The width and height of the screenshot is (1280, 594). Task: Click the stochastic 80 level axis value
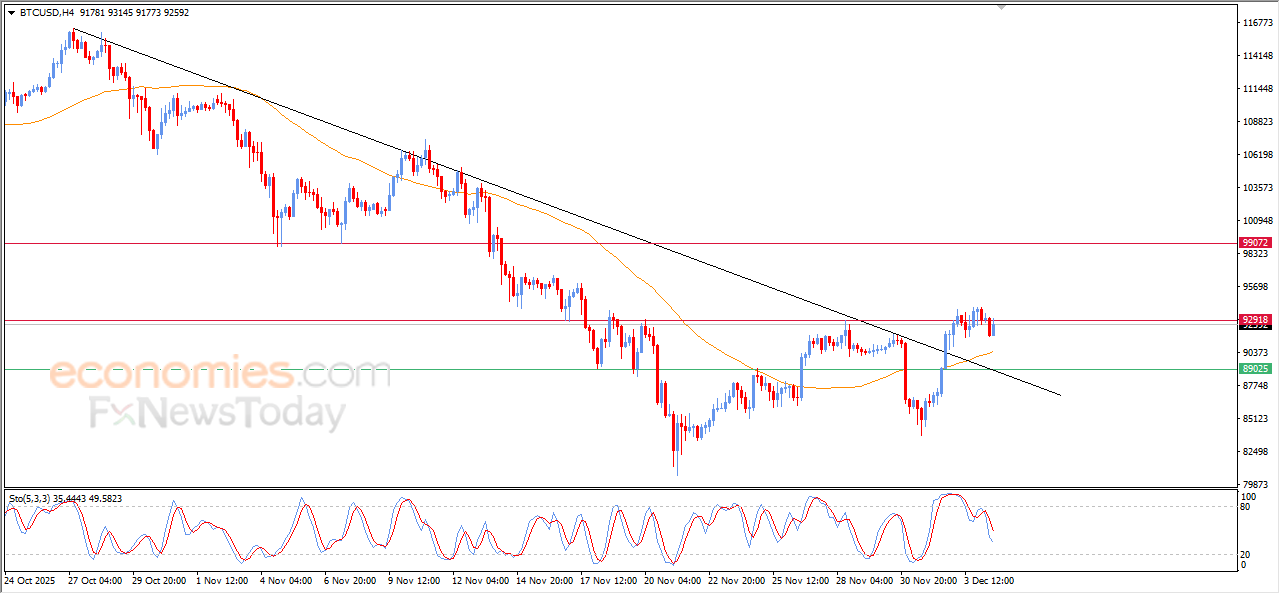pyautogui.click(x=1247, y=507)
